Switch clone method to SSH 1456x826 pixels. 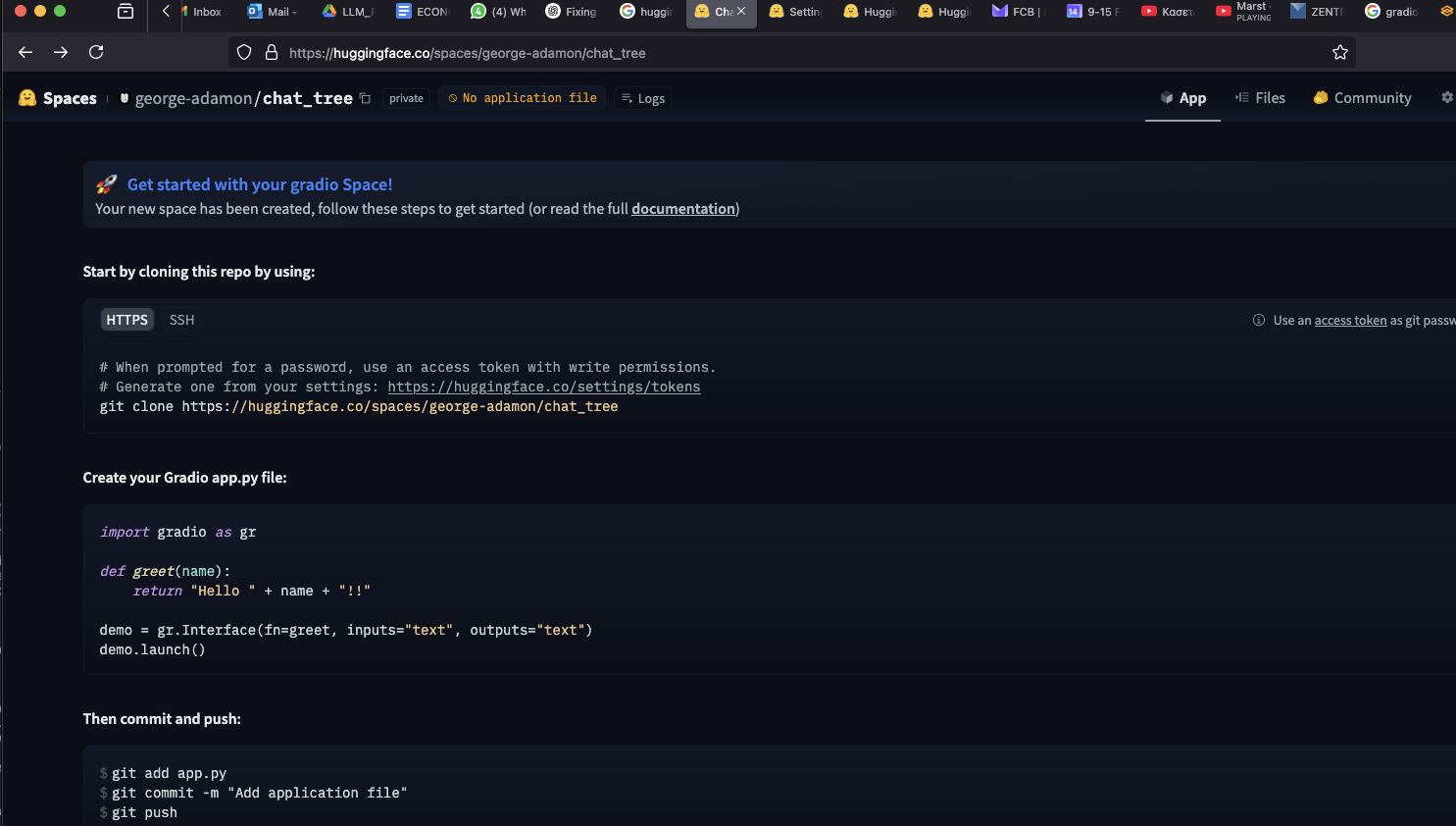[181, 320]
